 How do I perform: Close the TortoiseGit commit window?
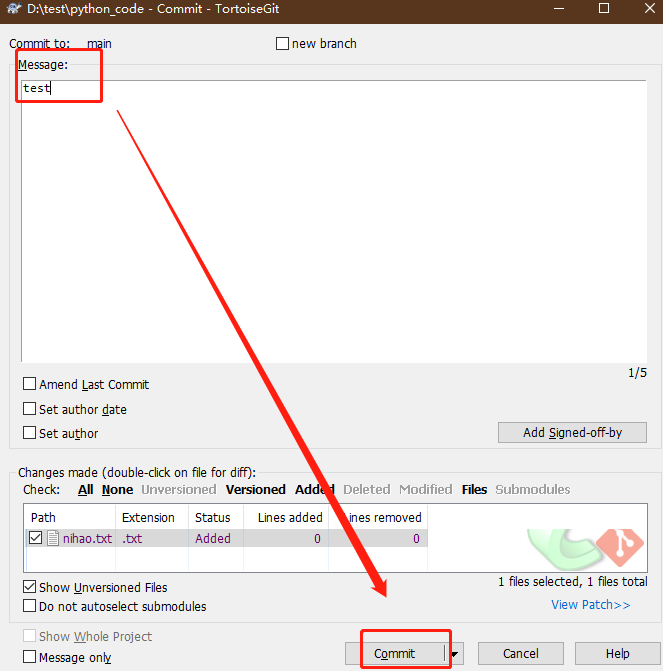[649, 8]
